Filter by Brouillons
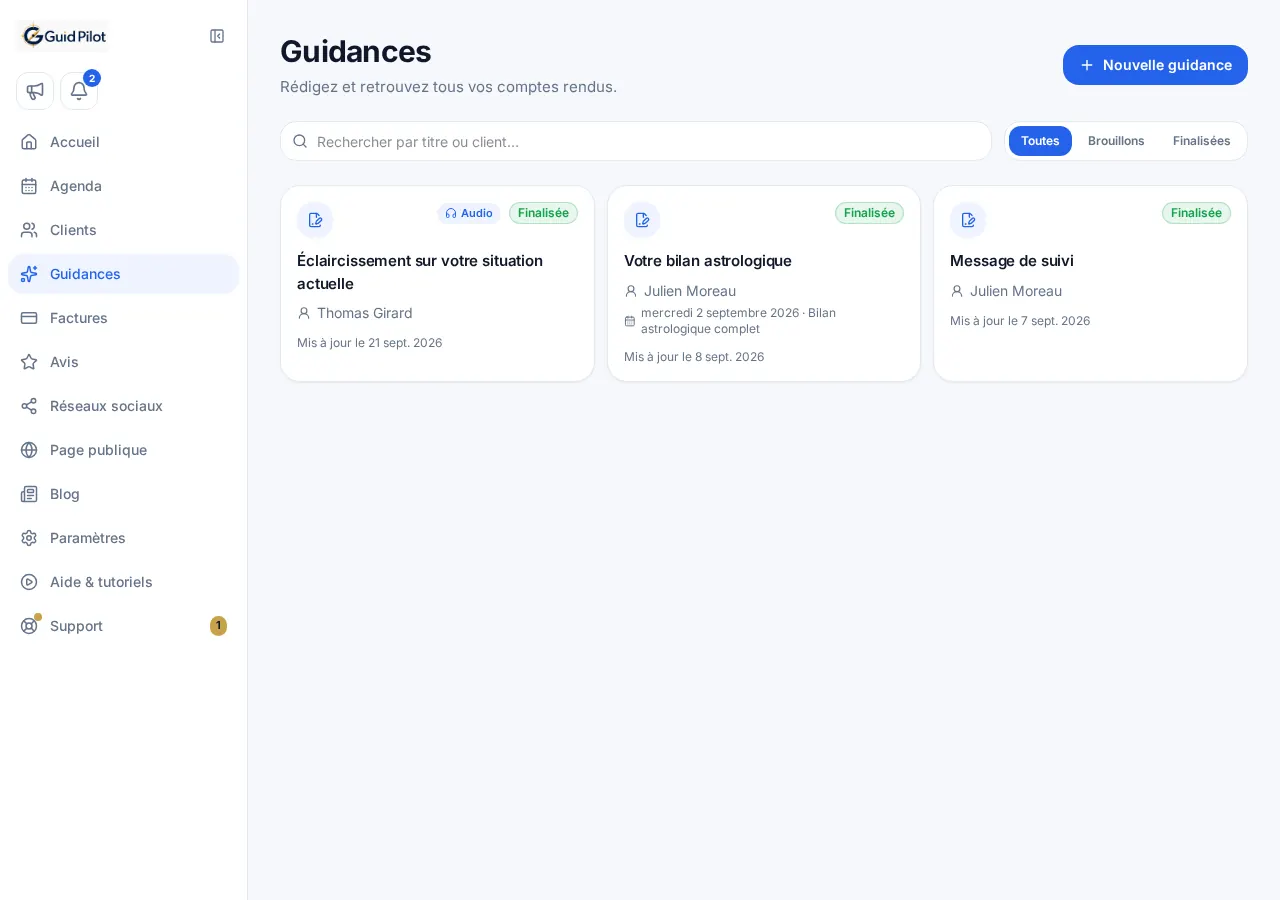1280x900 pixels. pyautogui.click(x=1116, y=141)
